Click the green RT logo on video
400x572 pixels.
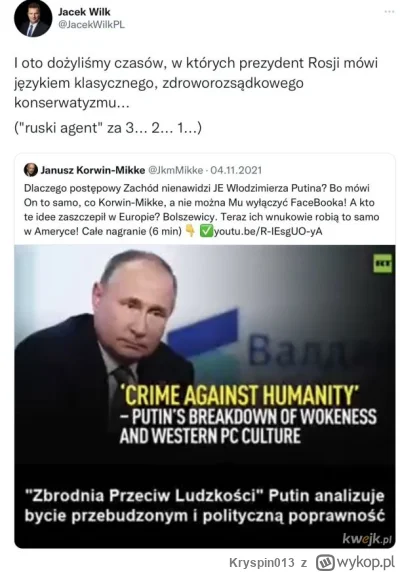point(382,264)
